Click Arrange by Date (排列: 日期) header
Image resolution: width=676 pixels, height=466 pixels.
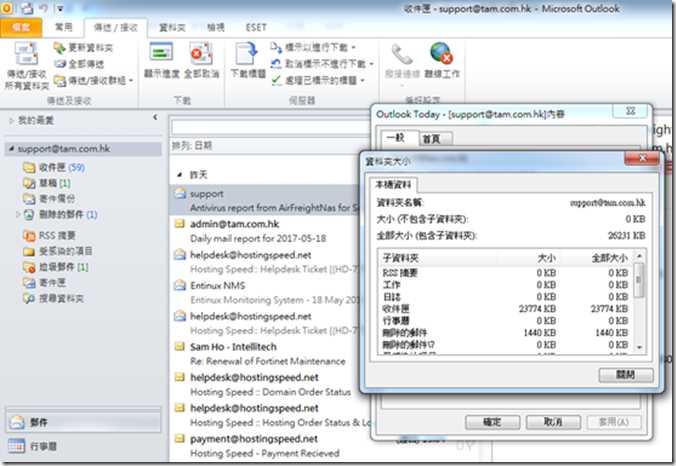[192, 146]
